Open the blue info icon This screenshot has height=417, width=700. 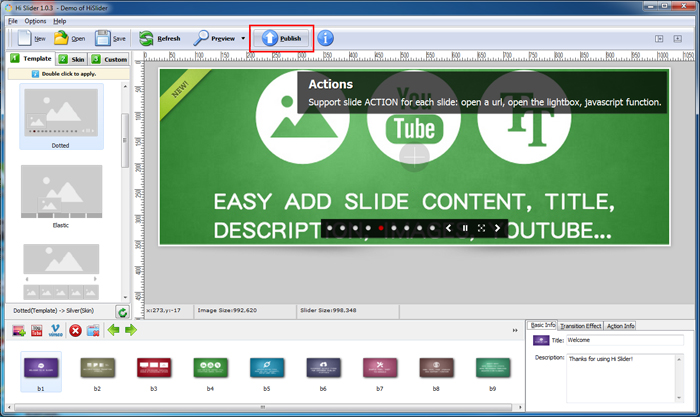click(325, 38)
